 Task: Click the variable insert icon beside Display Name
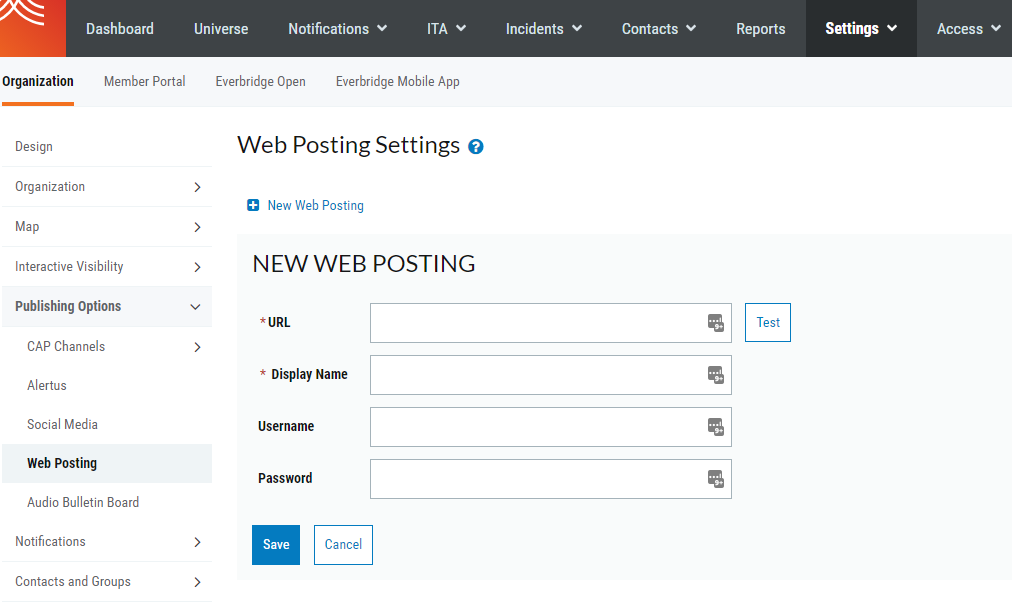715,374
